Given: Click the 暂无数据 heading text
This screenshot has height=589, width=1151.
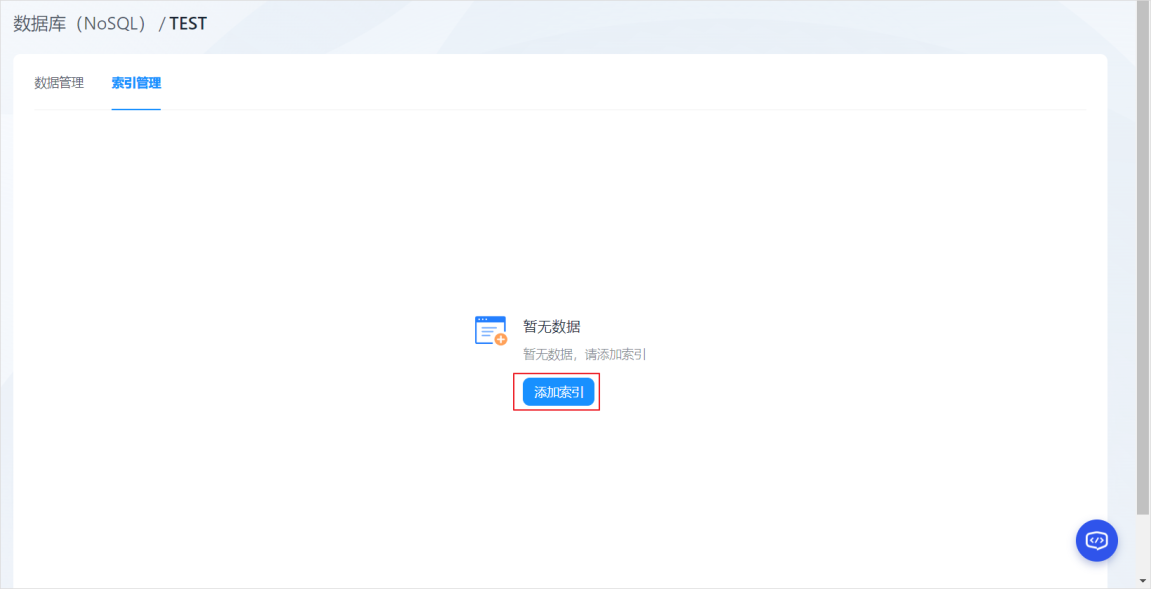Looking at the screenshot, I should (551, 327).
